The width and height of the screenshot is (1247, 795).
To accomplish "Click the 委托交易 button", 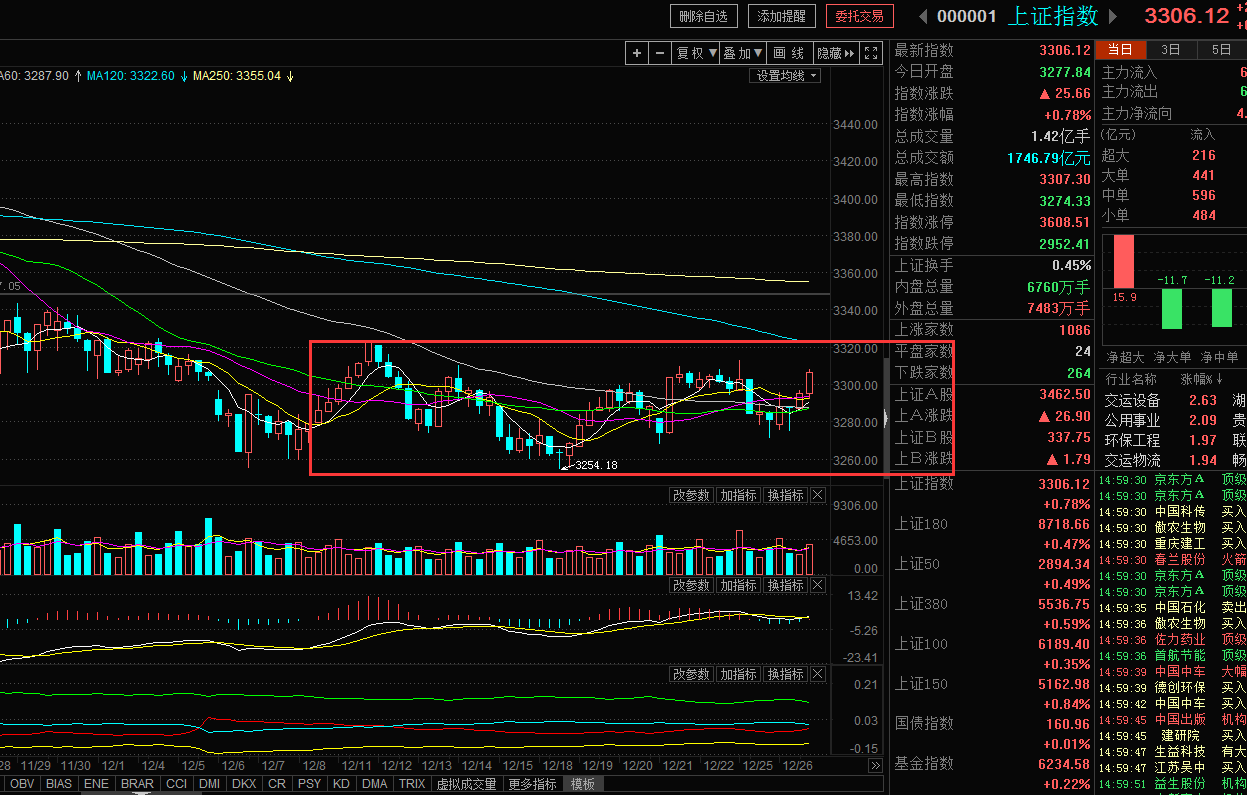I will point(859,16).
